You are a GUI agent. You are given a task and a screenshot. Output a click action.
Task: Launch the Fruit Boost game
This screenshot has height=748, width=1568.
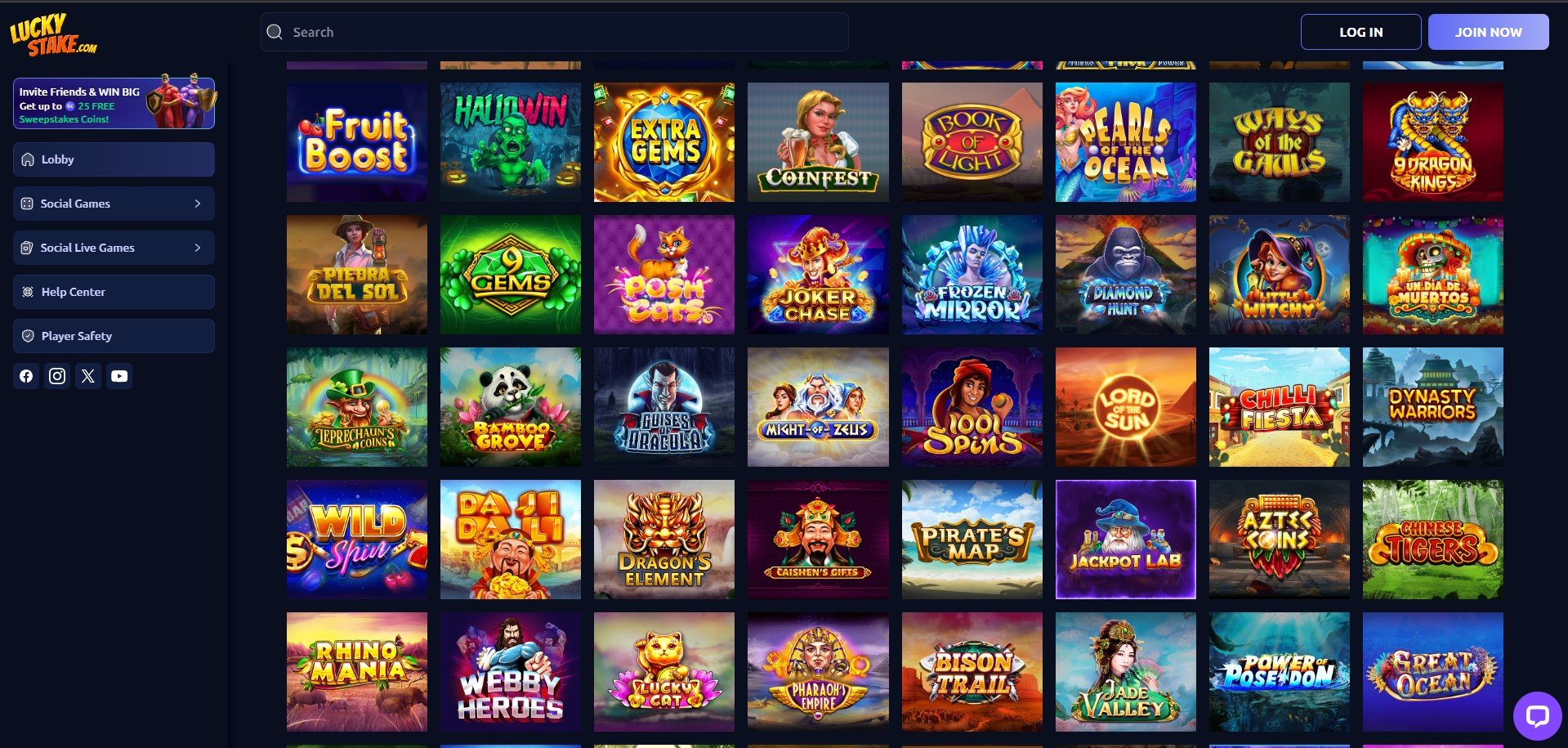[x=357, y=142]
